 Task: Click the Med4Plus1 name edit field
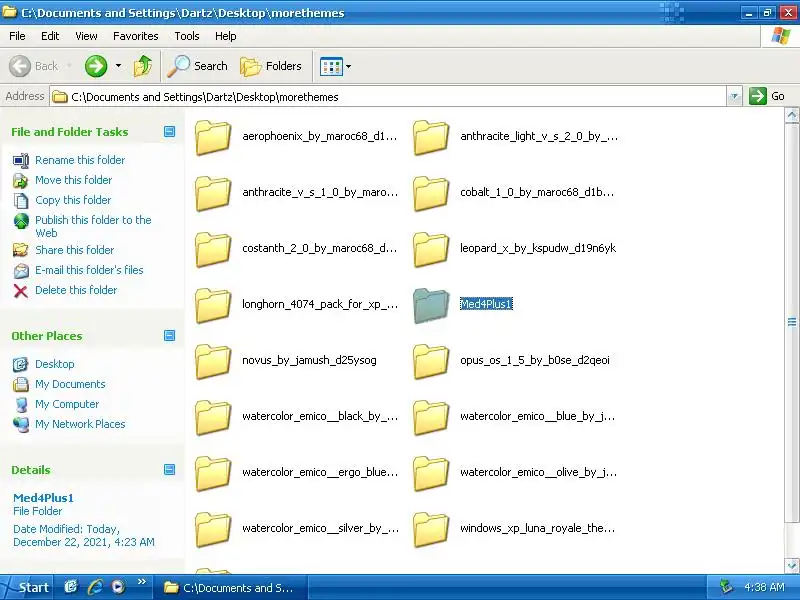[x=486, y=304]
